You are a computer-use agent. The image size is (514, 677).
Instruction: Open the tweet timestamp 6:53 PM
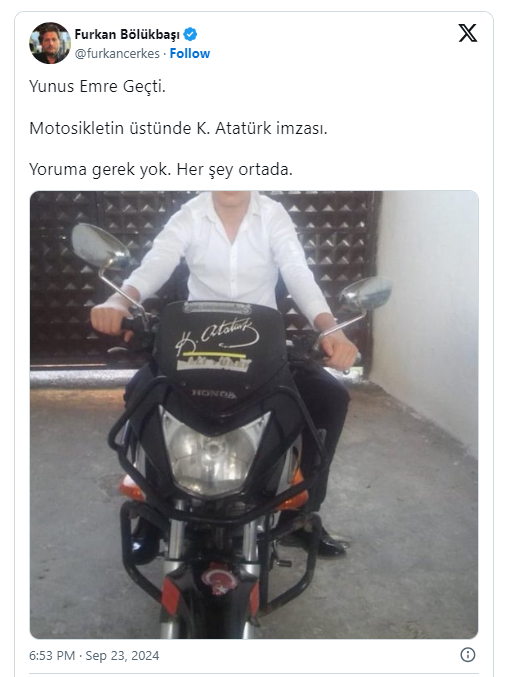(x=52, y=655)
